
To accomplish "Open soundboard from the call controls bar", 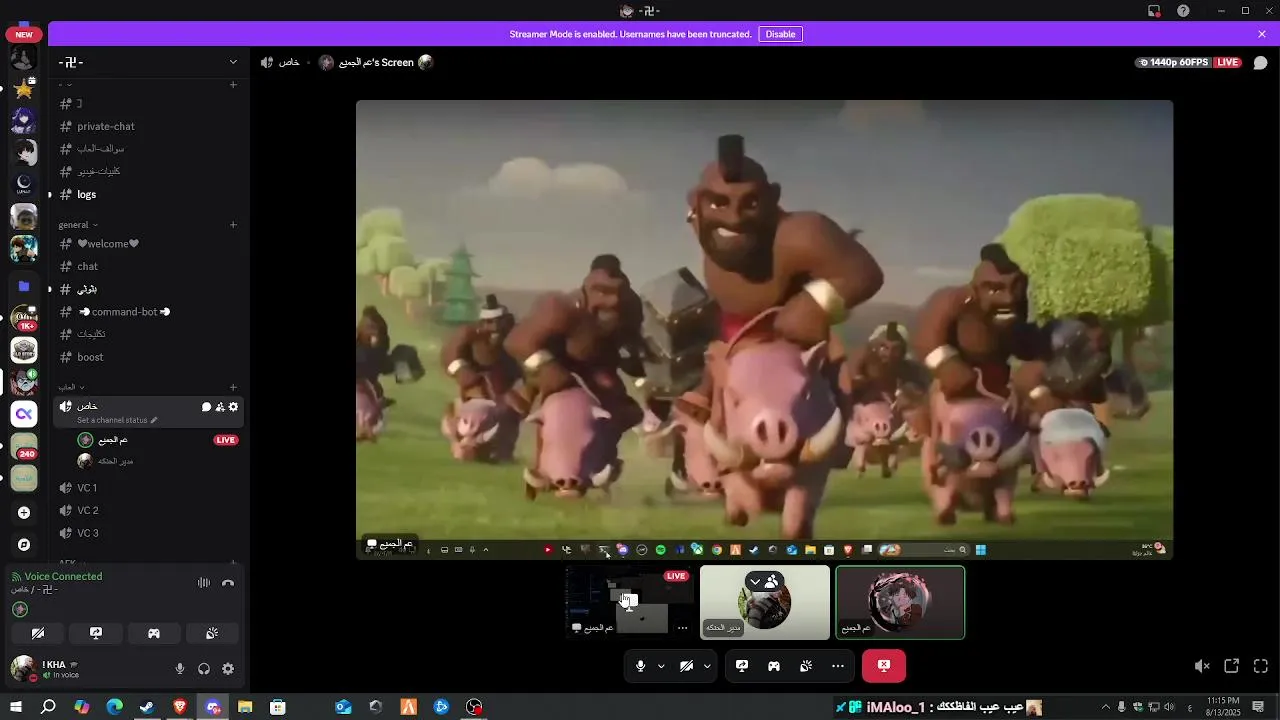I will (806, 666).
